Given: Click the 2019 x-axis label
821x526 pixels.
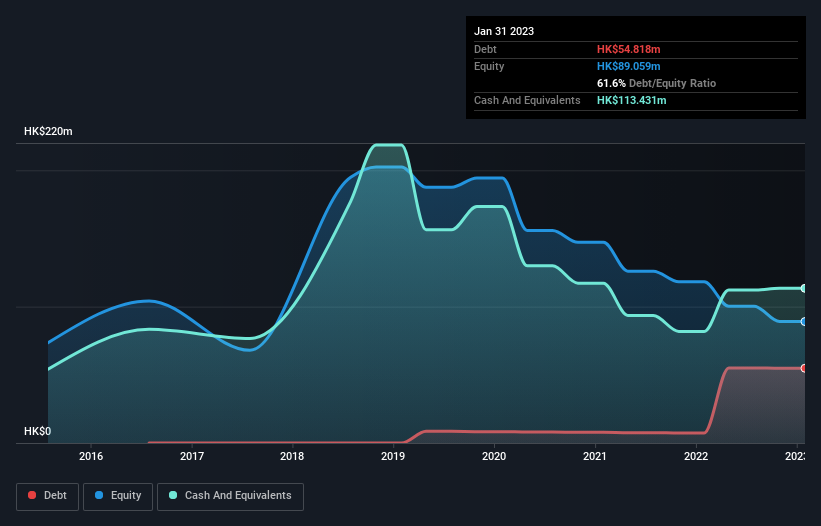Looking at the screenshot, I should tap(393, 456).
